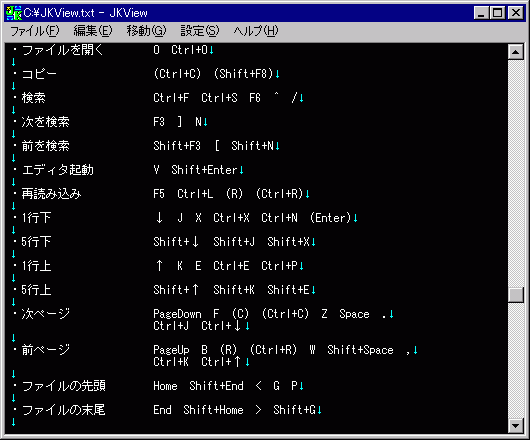The height and width of the screenshot is (440, 530).
Task: Click the text (Shift+F8)
Action: tap(243, 74)
